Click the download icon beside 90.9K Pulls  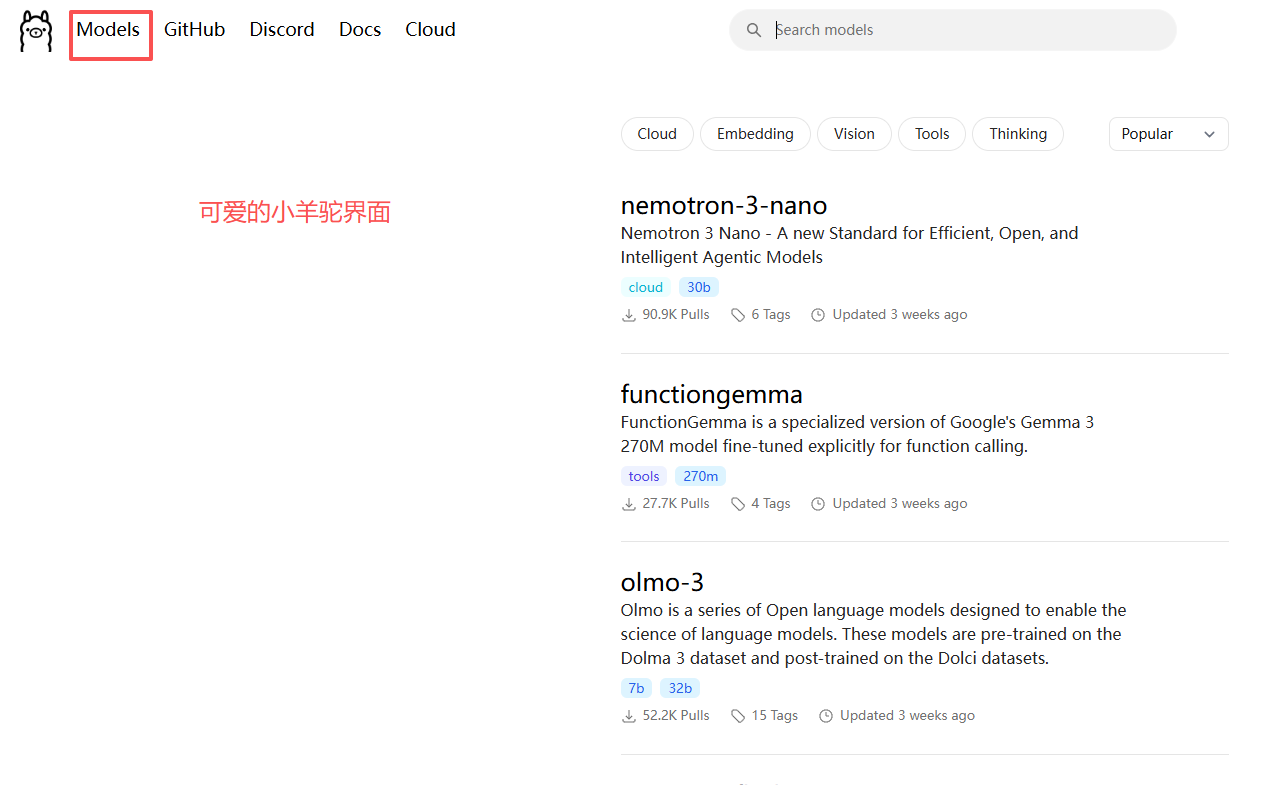[629, 315]
